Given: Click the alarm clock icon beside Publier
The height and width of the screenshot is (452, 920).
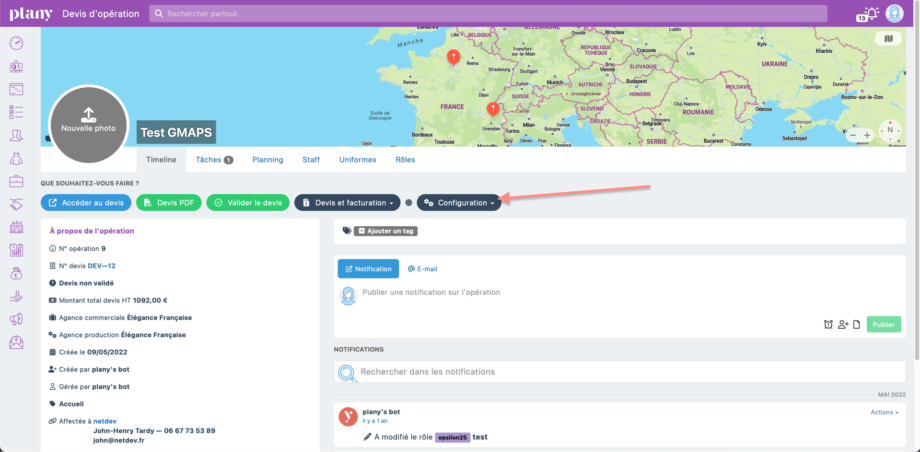Looking at the screenshot, I should (x=828, y=324).
